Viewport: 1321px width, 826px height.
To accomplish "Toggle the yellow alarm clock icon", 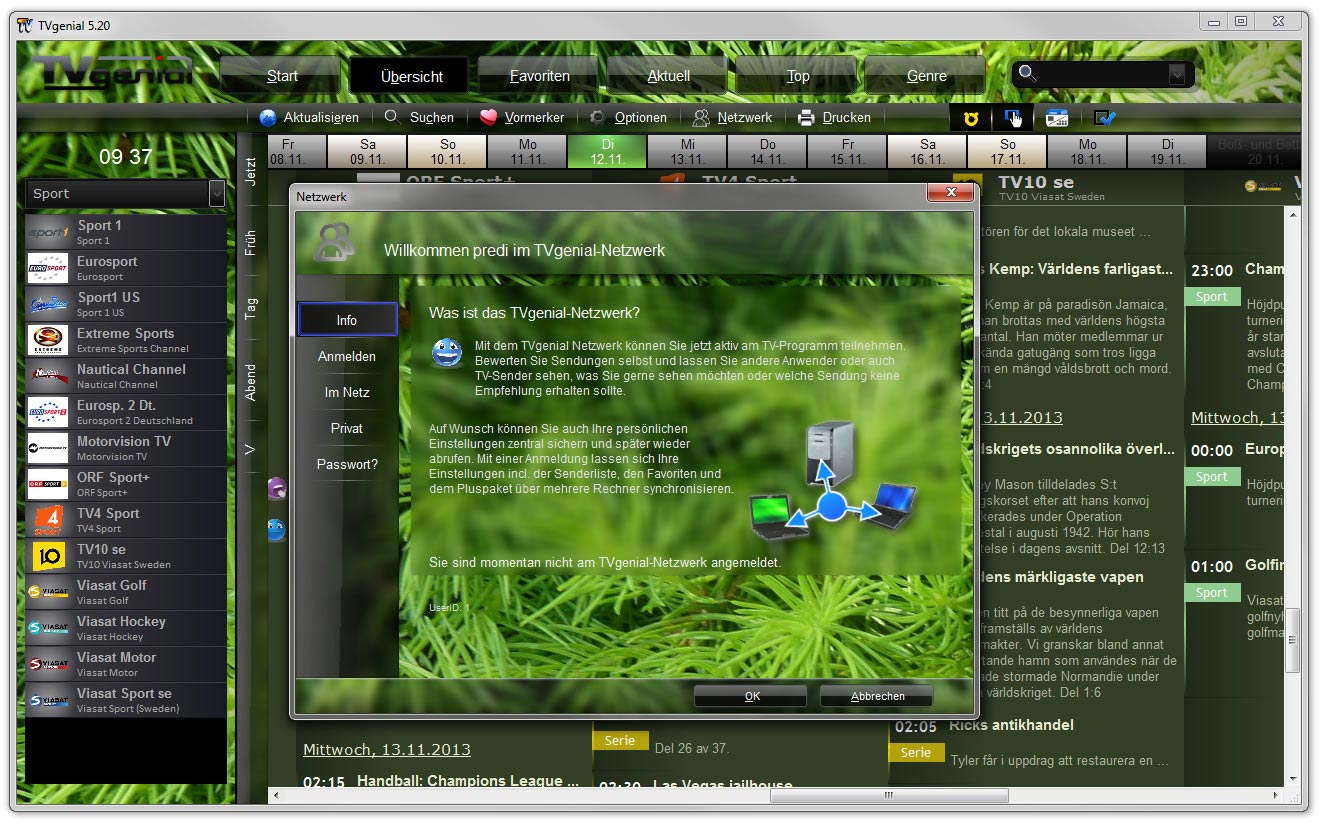I will pos(970,118).
